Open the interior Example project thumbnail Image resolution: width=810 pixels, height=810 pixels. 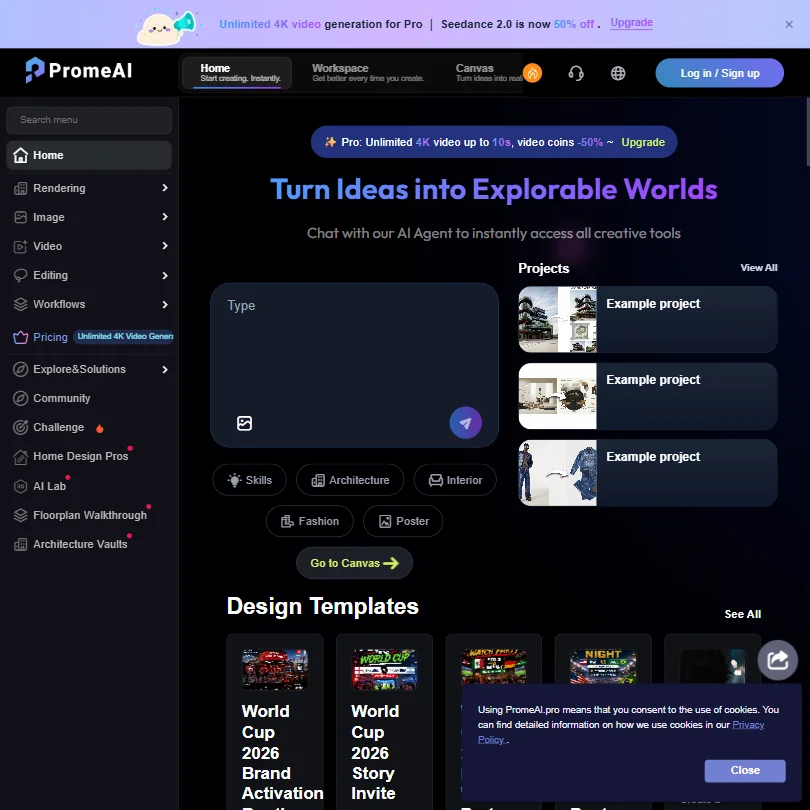[557, 396]
